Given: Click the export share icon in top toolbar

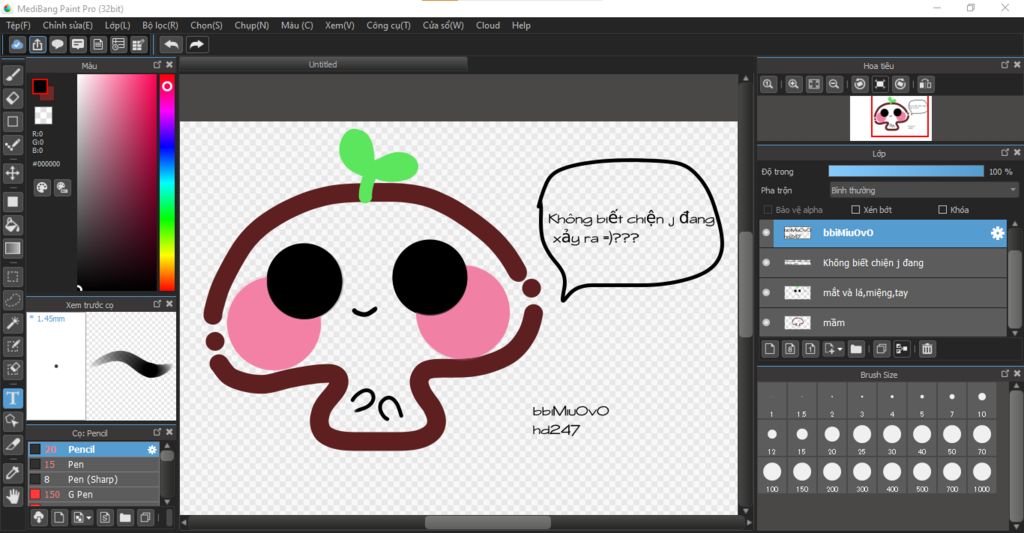Looking at the screenshot, I should (37, 44).
